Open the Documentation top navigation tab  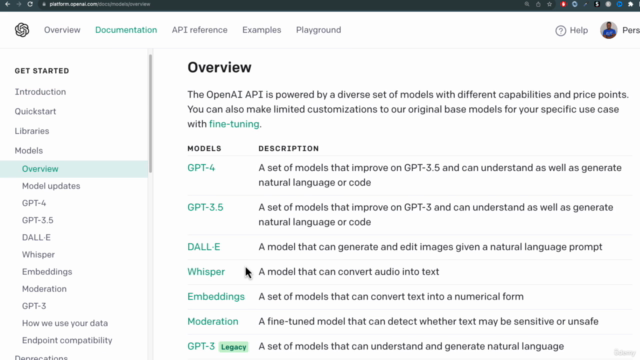coord(126,30)
